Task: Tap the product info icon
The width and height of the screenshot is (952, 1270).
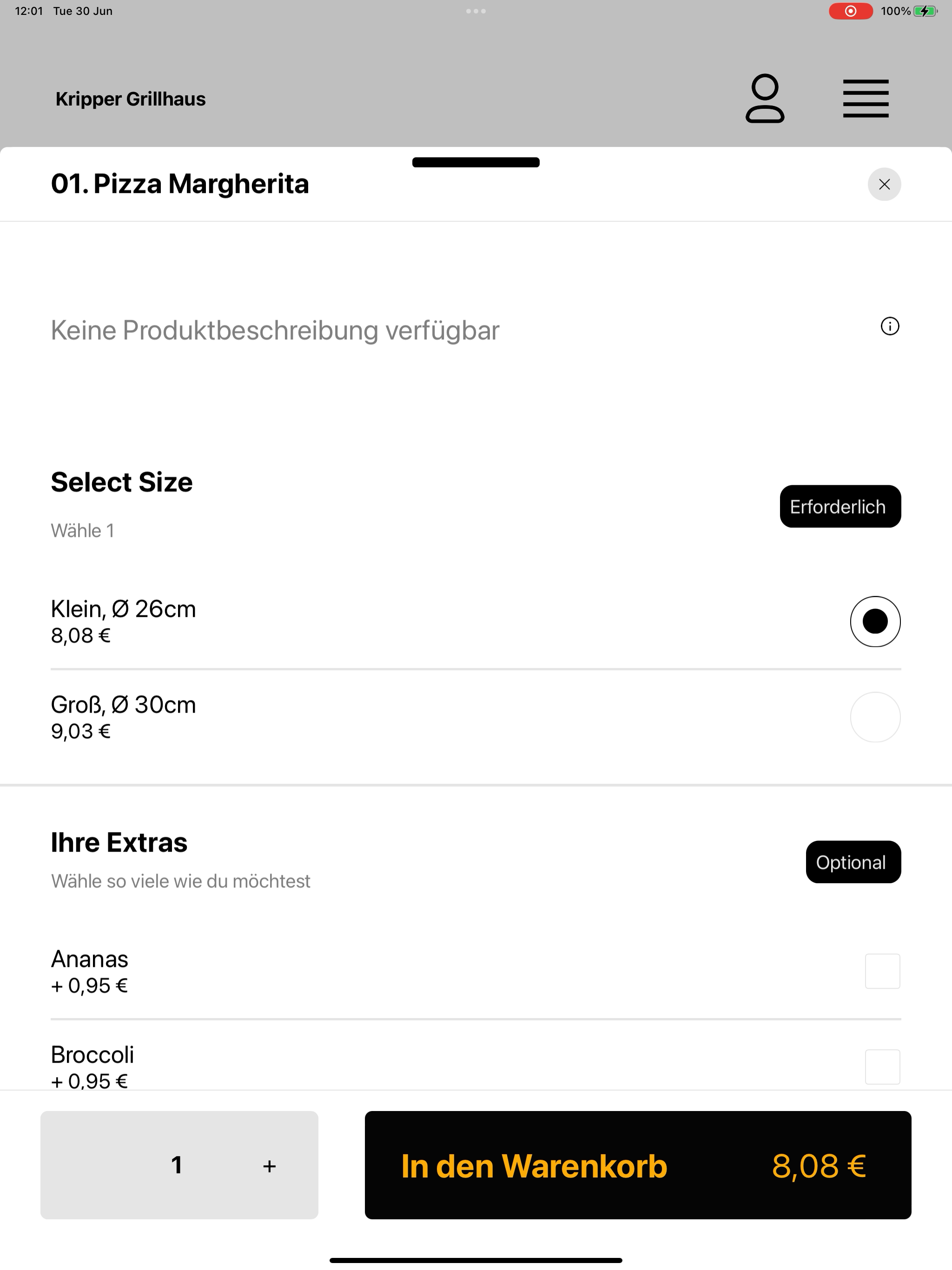Action: pos(889,326)
